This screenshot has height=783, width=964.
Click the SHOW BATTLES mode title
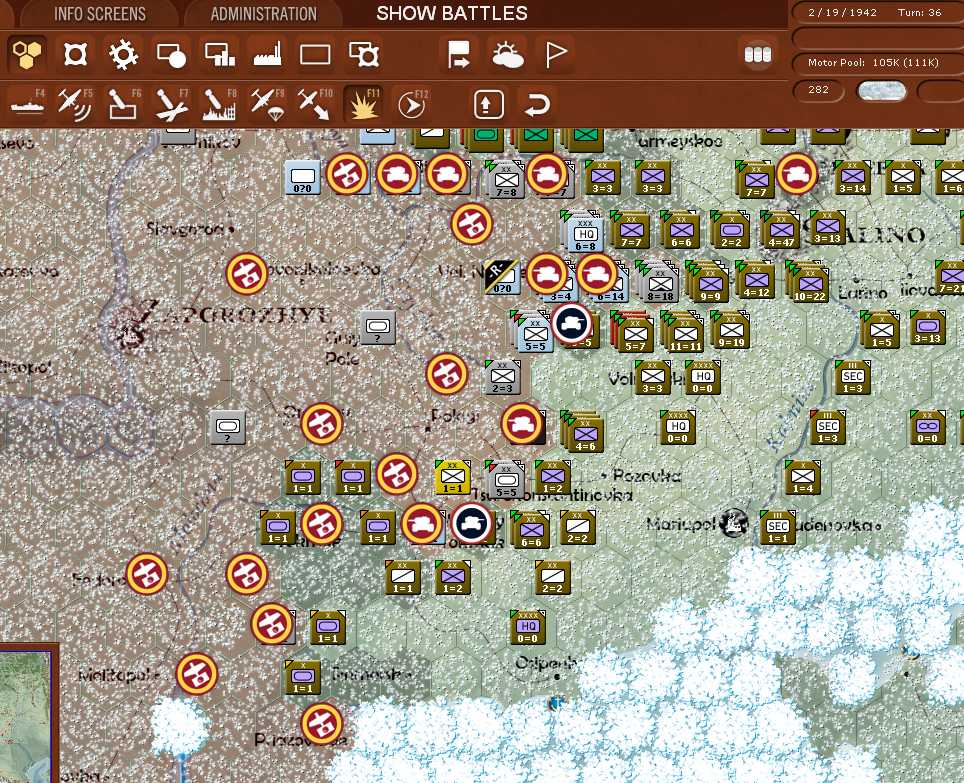coord(452,14)
